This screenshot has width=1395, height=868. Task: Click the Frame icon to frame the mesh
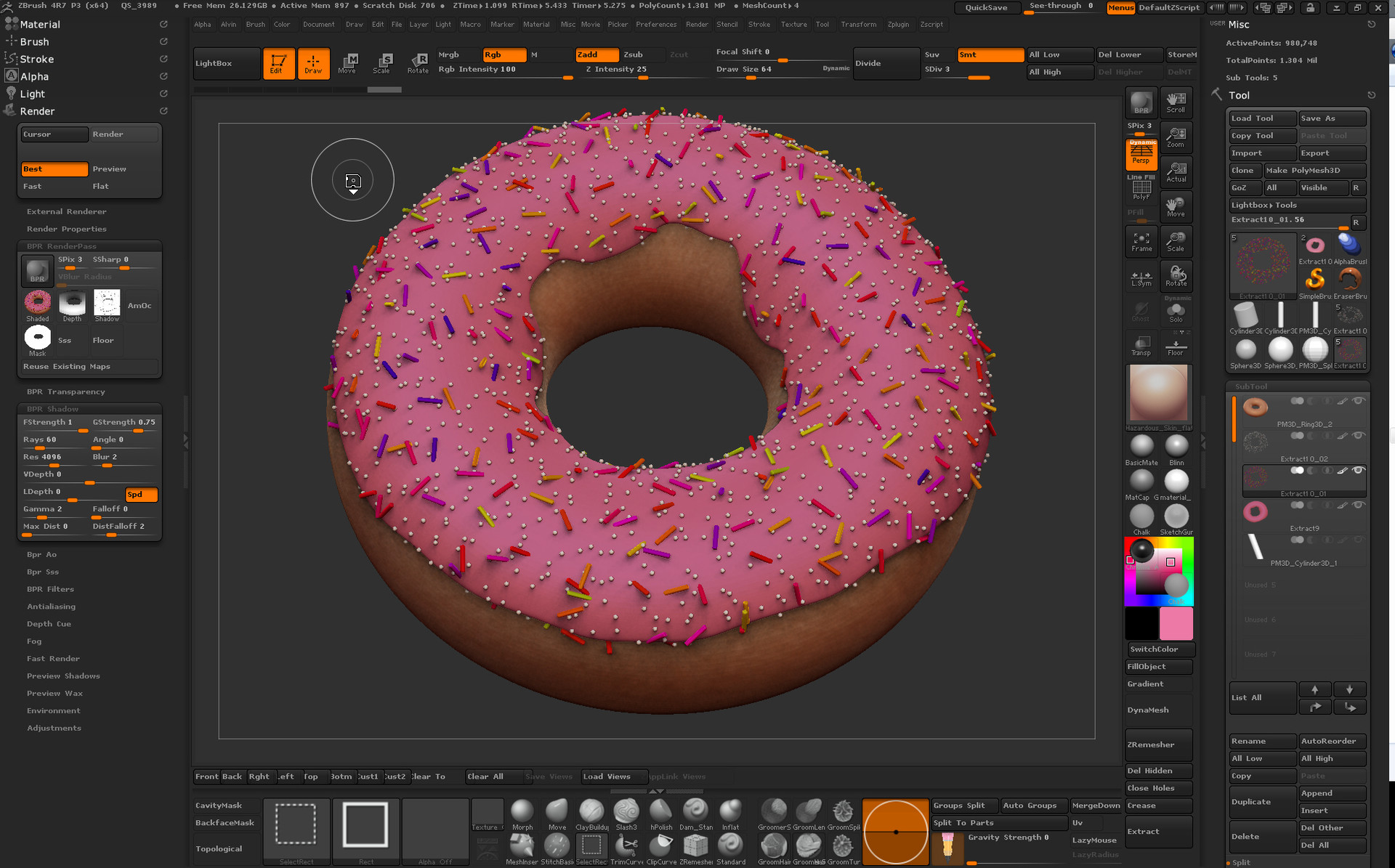[x=1141, y=241]
